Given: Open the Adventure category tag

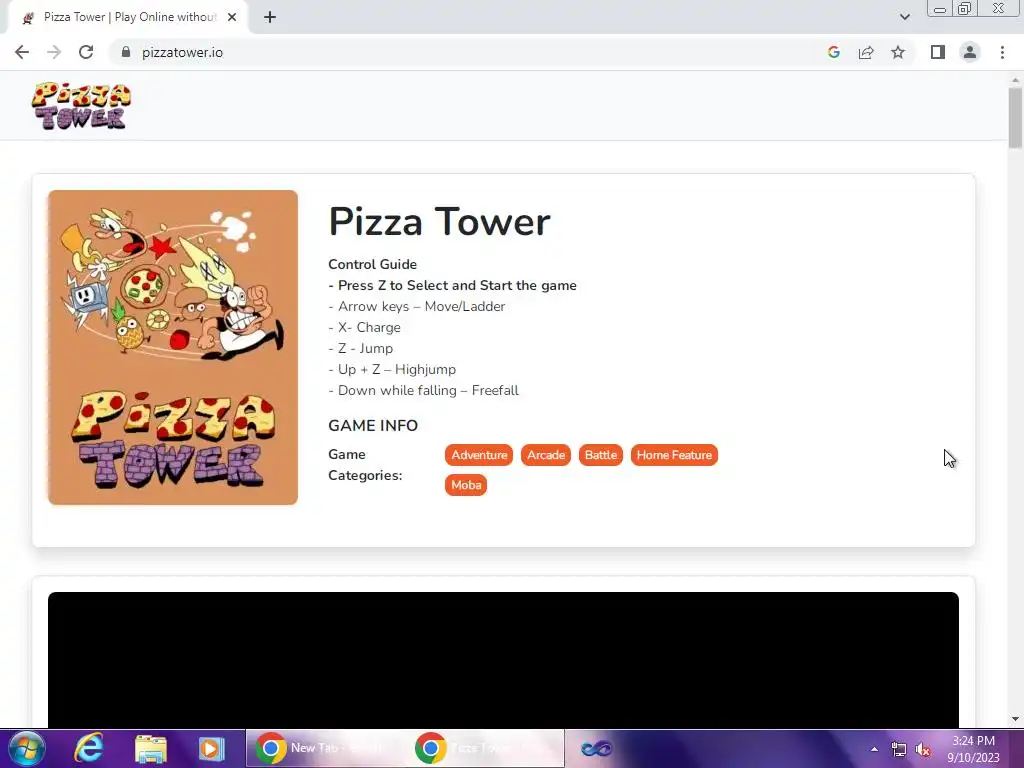Looking at the screenshot, I should 479,455.
